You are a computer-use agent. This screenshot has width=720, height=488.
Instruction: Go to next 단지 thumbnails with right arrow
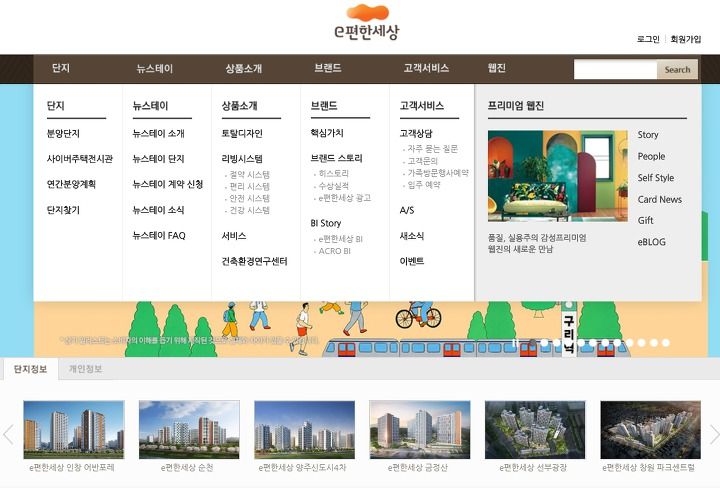tap(714, 434)
